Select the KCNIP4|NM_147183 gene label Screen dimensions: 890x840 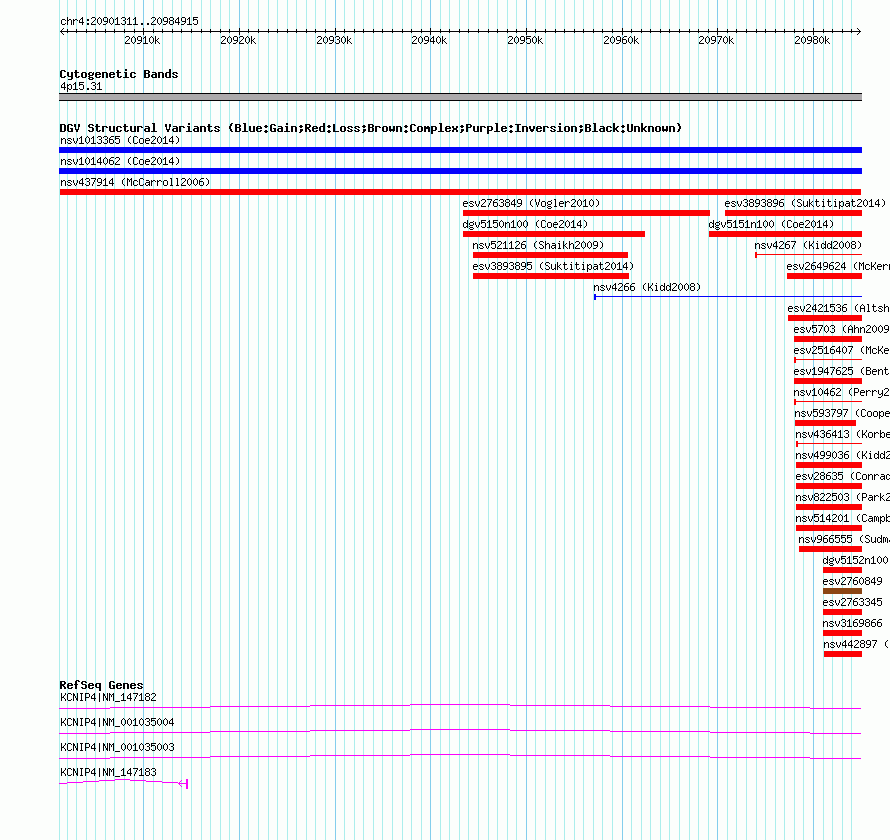pos(108,772)
